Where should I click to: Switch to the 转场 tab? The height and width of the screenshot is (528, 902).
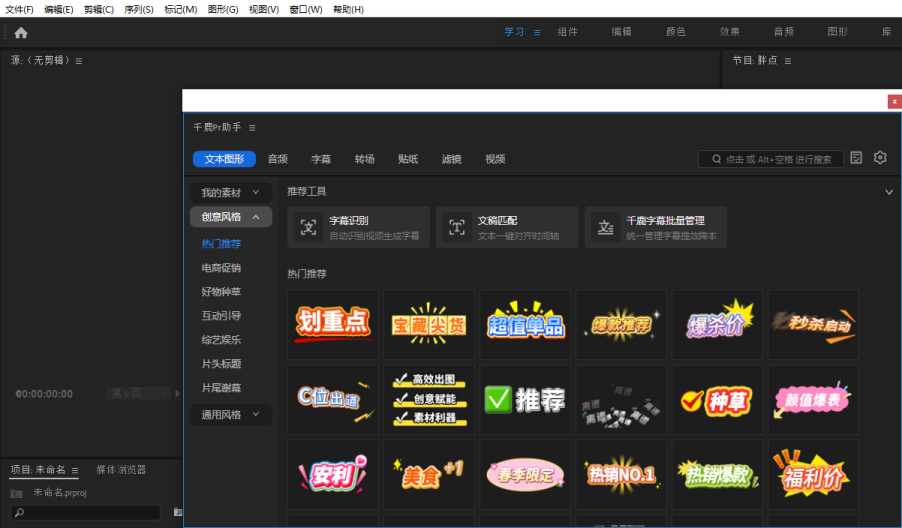pos(364,159)
